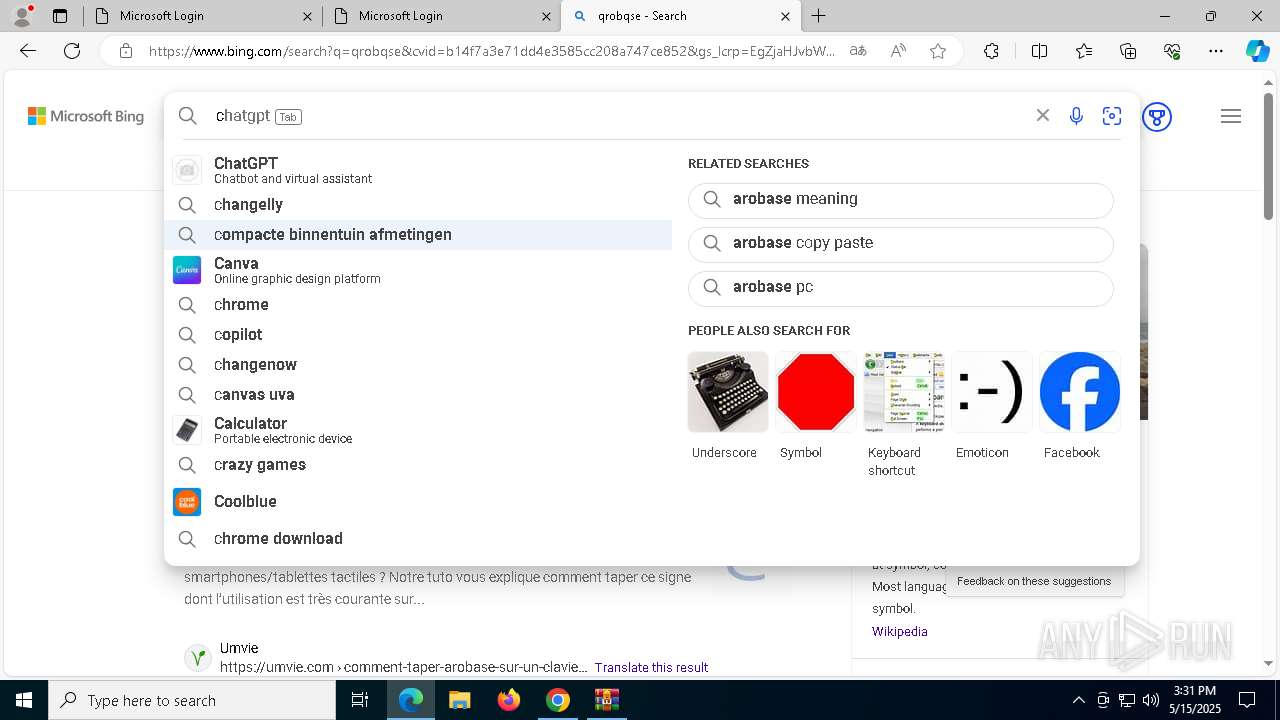1280x720 pixels.
Task: Close the qrobqse - Search tab
Action: click(x=785, y=16)
